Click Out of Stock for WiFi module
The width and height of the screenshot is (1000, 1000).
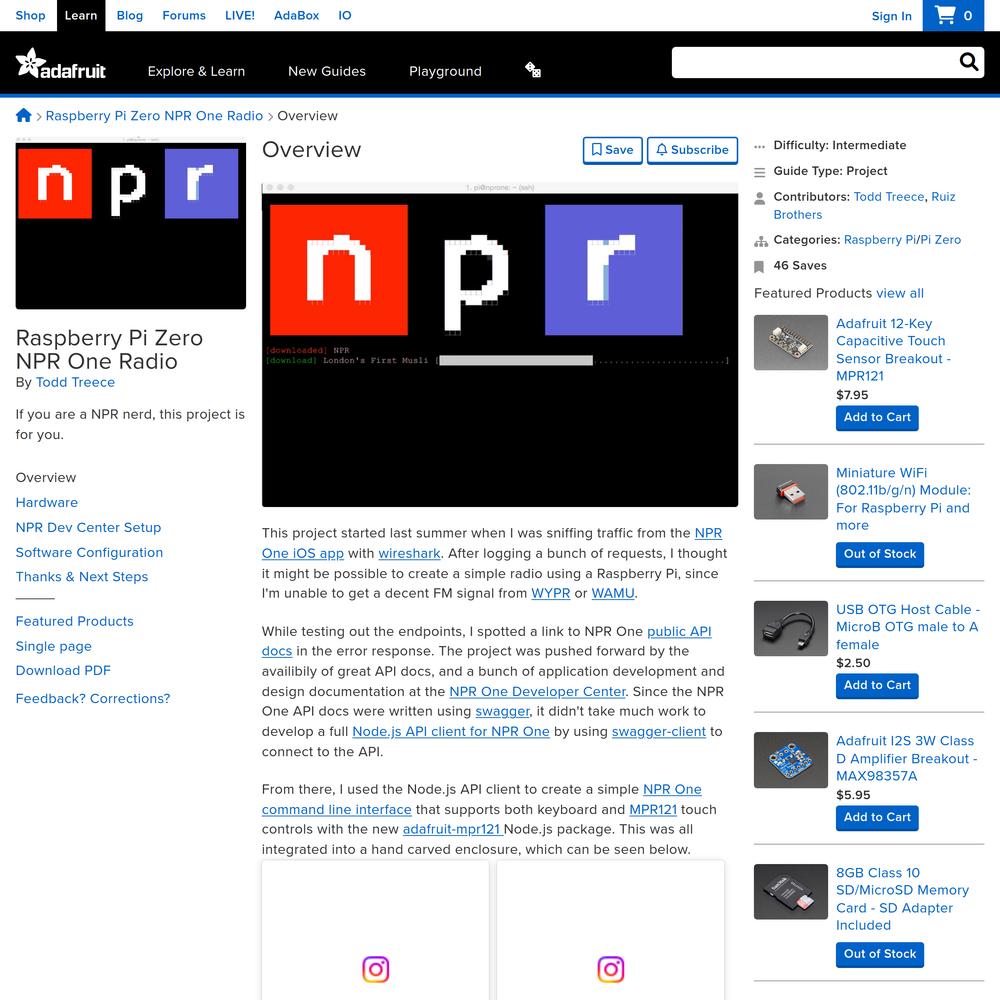pyautogui.click(x=879, y=554)
